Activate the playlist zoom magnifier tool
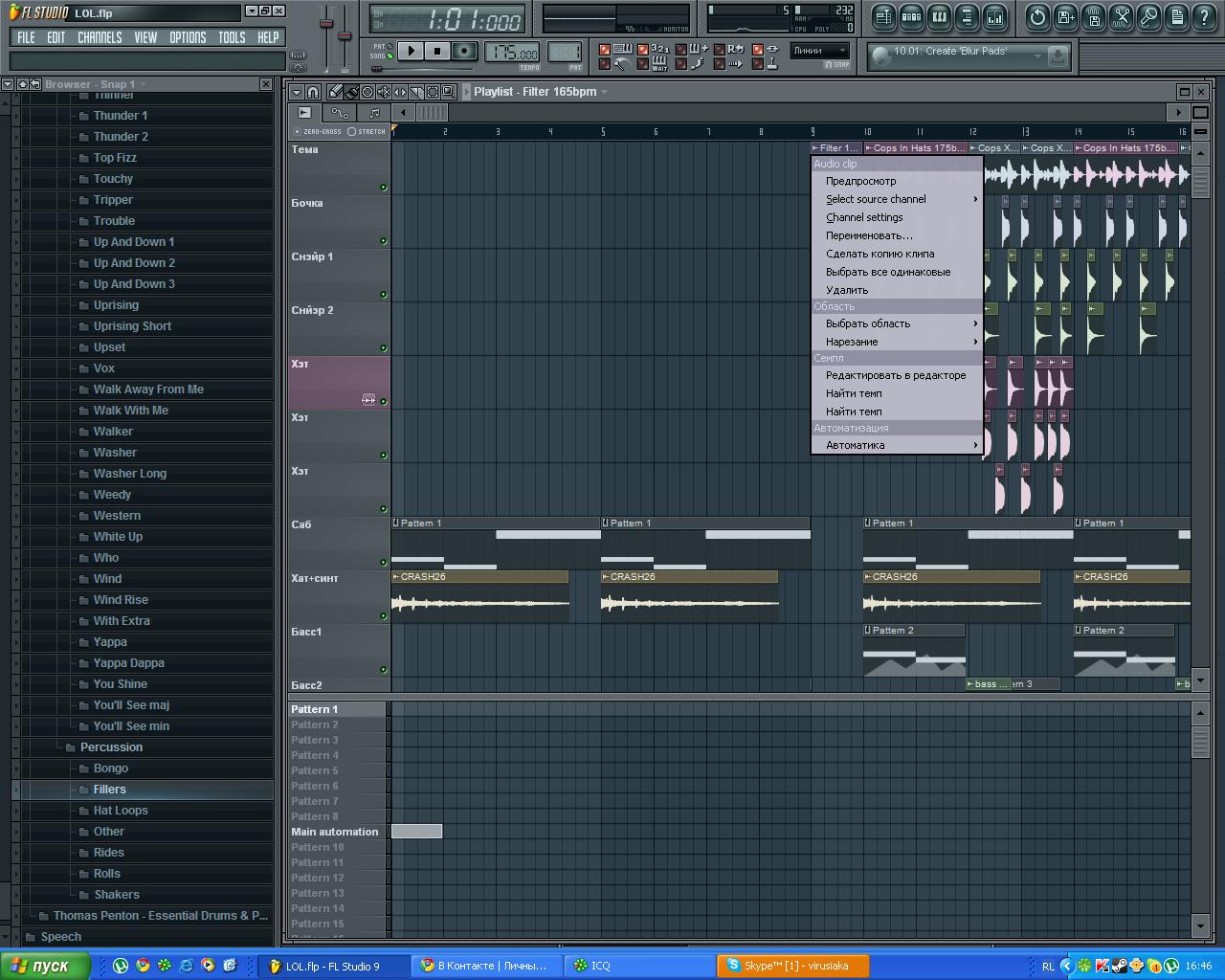1225x980 pixels. [x=448, y=92]
